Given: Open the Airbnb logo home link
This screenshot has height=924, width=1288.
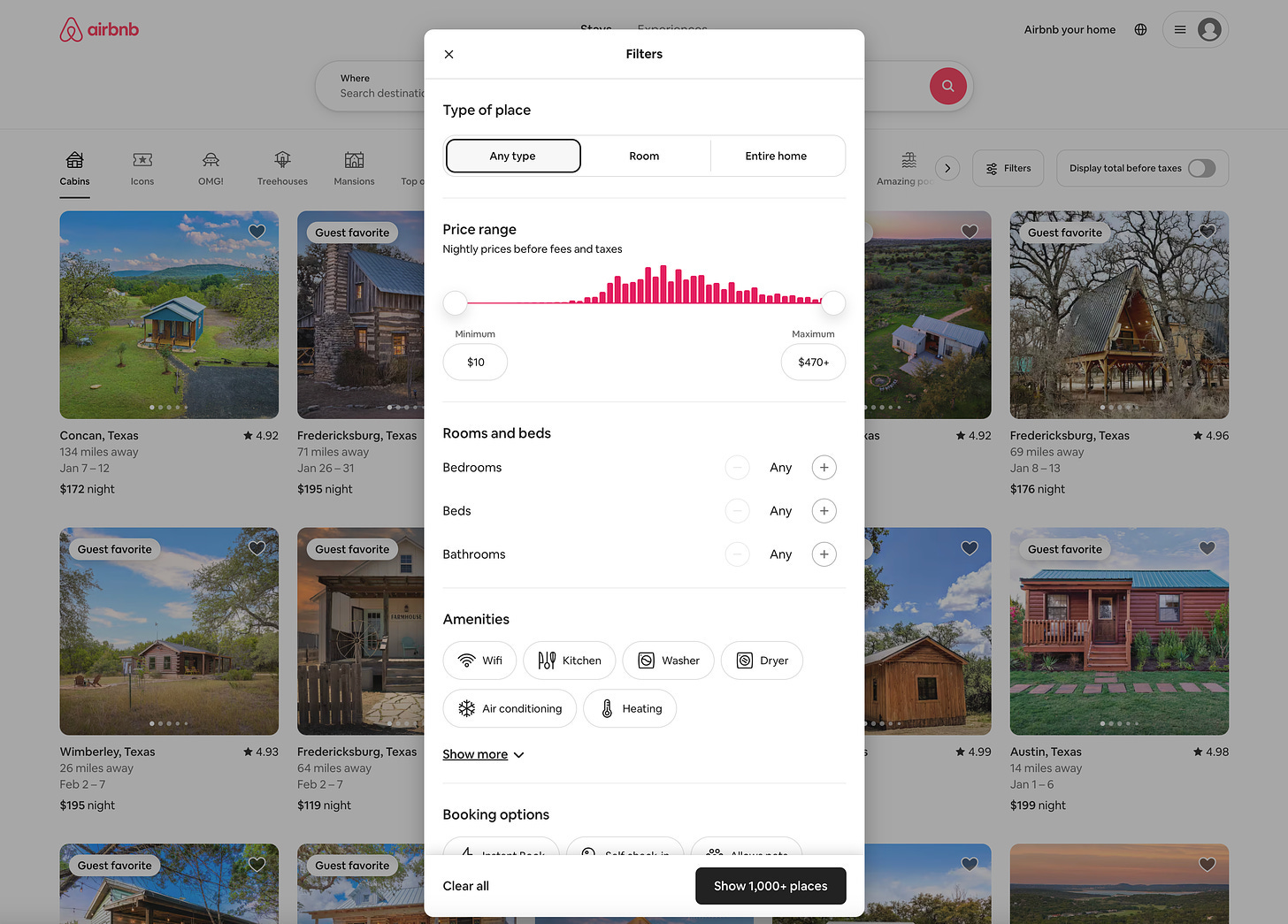Looking at the screenshot, I should click(x=99, y=29).
